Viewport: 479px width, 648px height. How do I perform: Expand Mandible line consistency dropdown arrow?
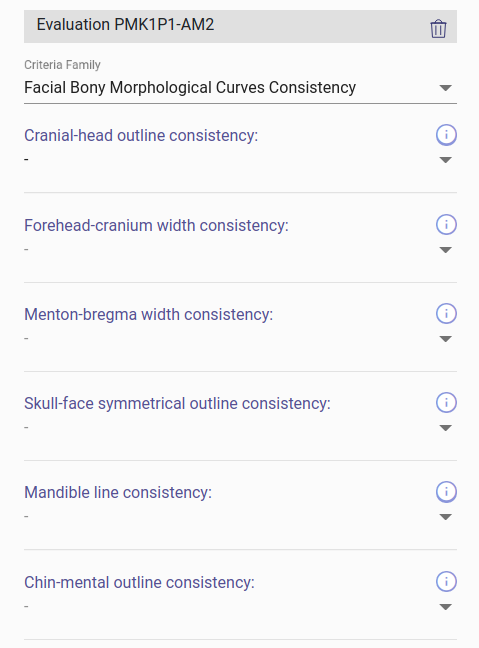pyautogui.click(x=446, y=517)
